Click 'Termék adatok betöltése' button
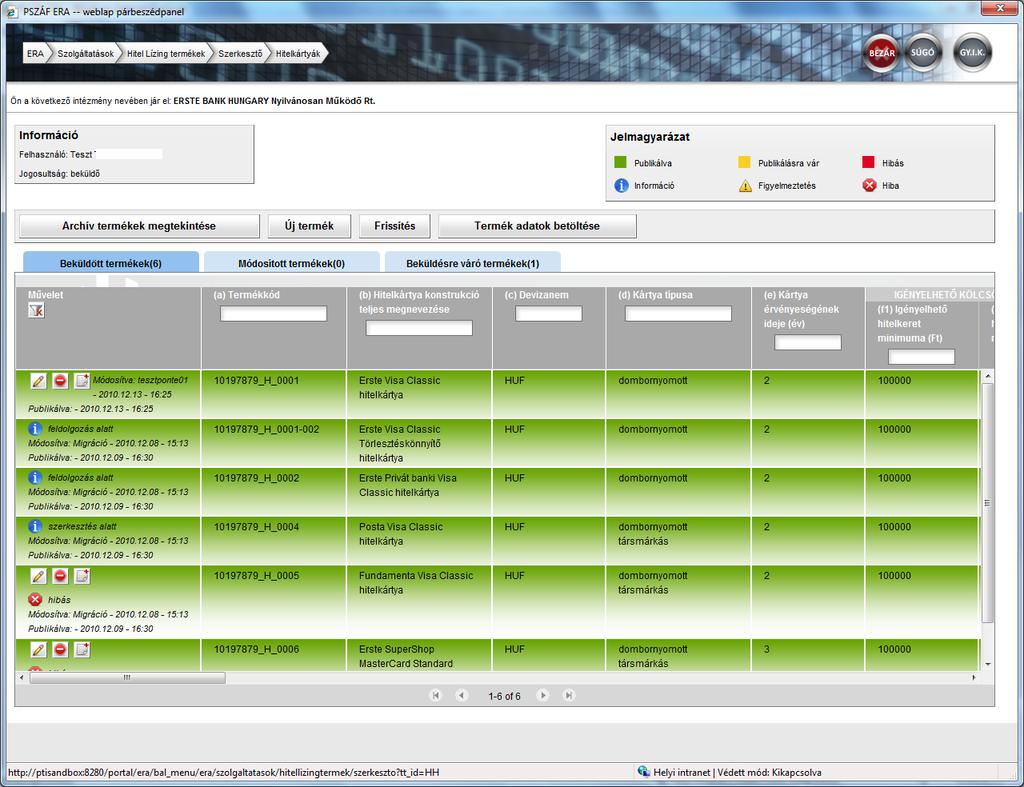This screenshot has width=1024, height=787. coord(537,226)
